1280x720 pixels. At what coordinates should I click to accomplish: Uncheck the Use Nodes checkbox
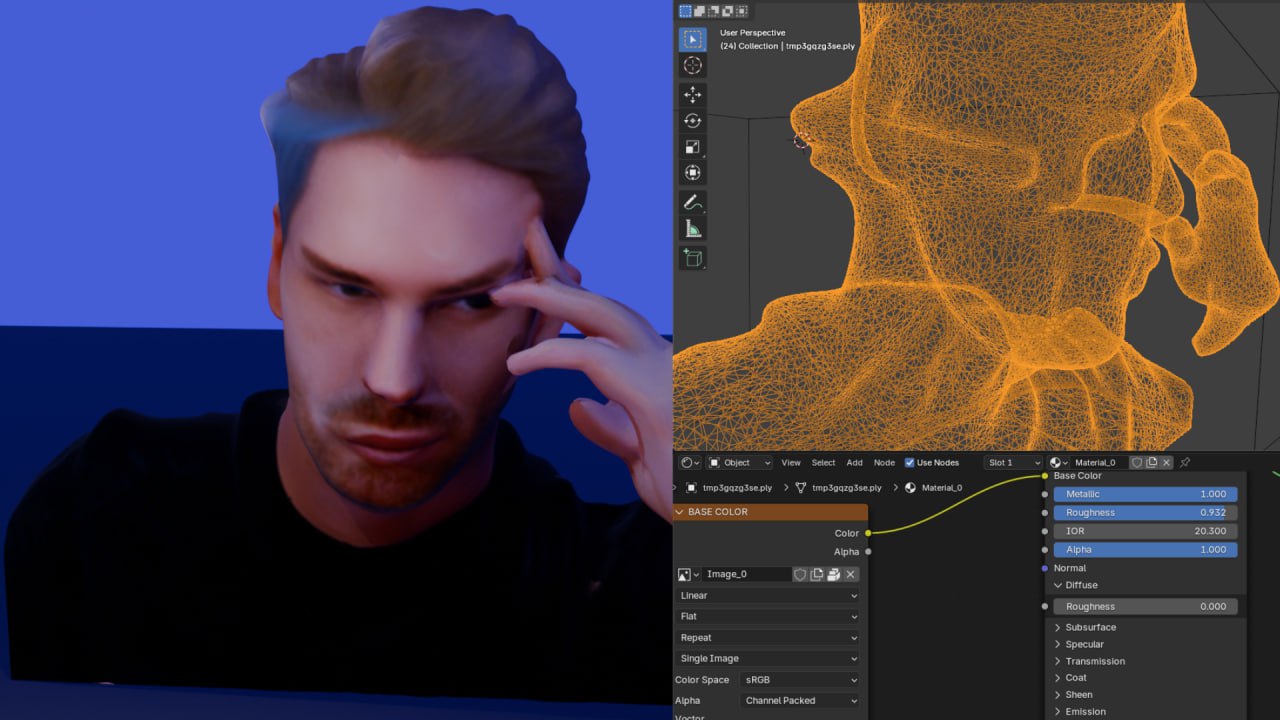coord(909,463)
